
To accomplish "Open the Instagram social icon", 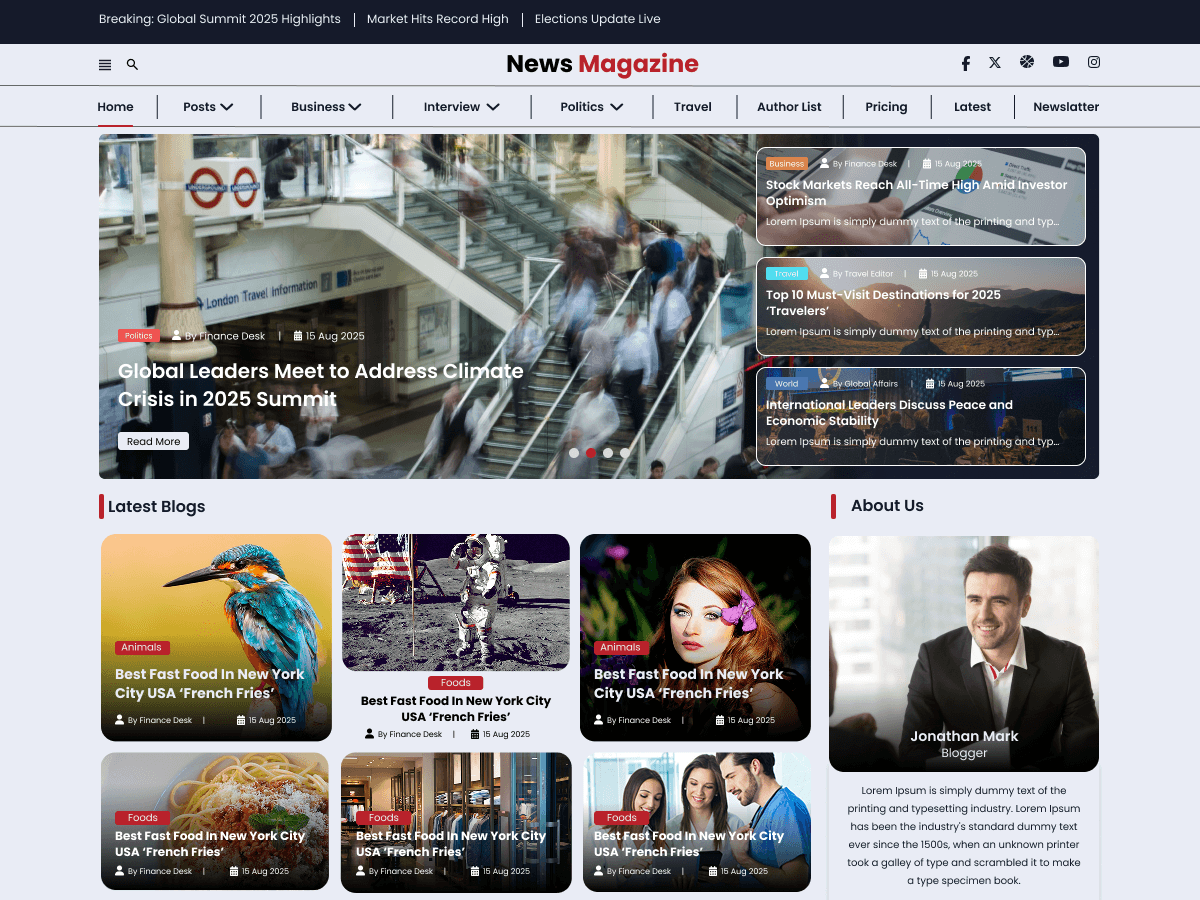I will [1094, 62].
